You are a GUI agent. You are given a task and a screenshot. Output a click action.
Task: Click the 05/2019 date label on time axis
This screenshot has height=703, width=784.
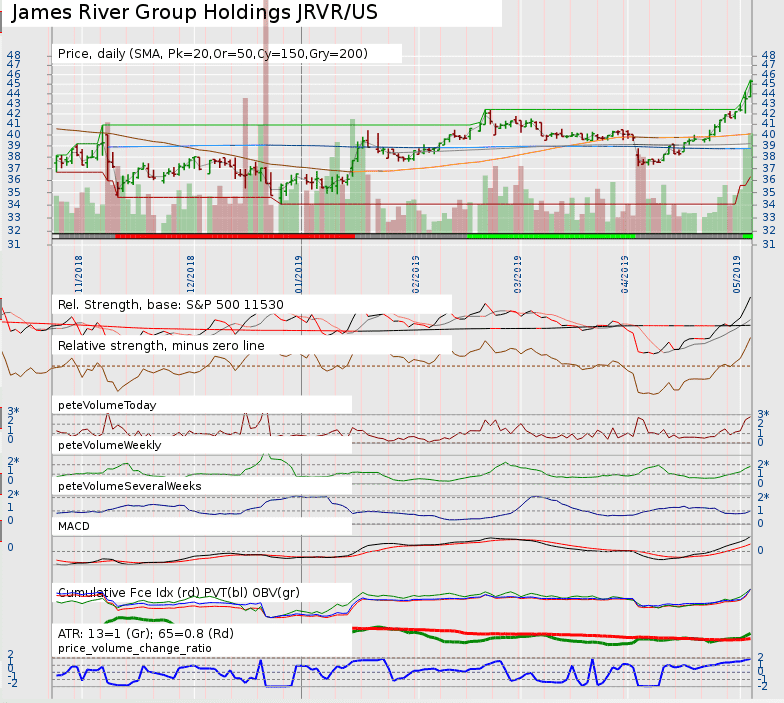point(737,274)
